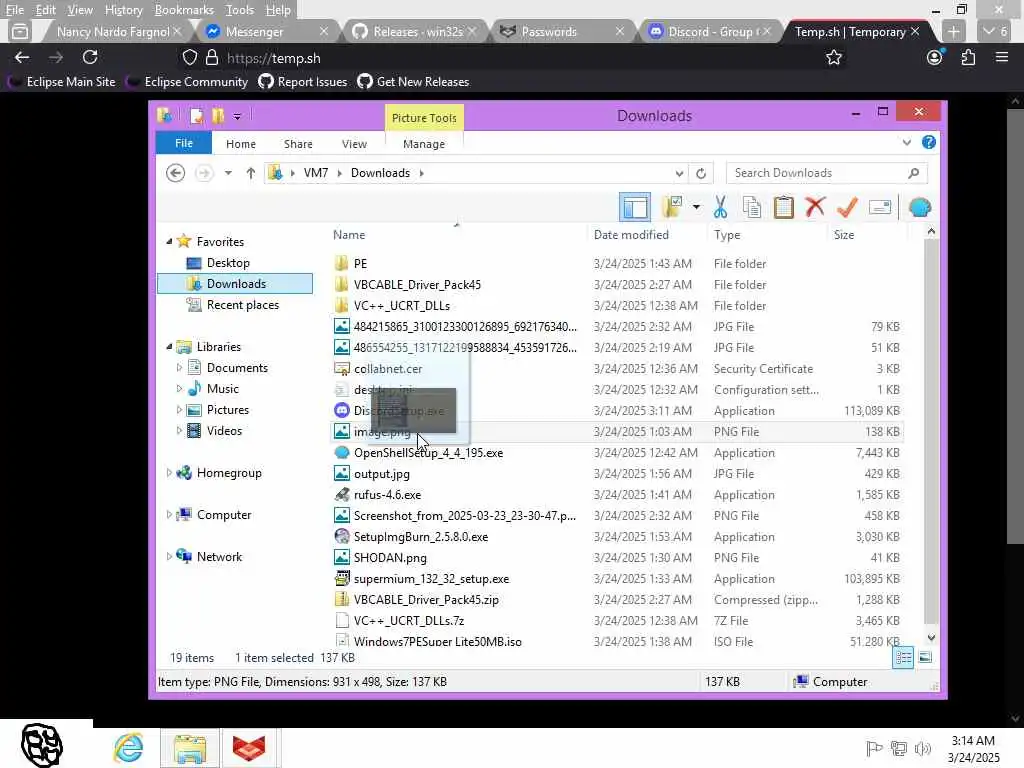This screenshot has width=1024, height=768.
Task: Click the orange checkmark Properties icon
Action: (x=847, y=207)
